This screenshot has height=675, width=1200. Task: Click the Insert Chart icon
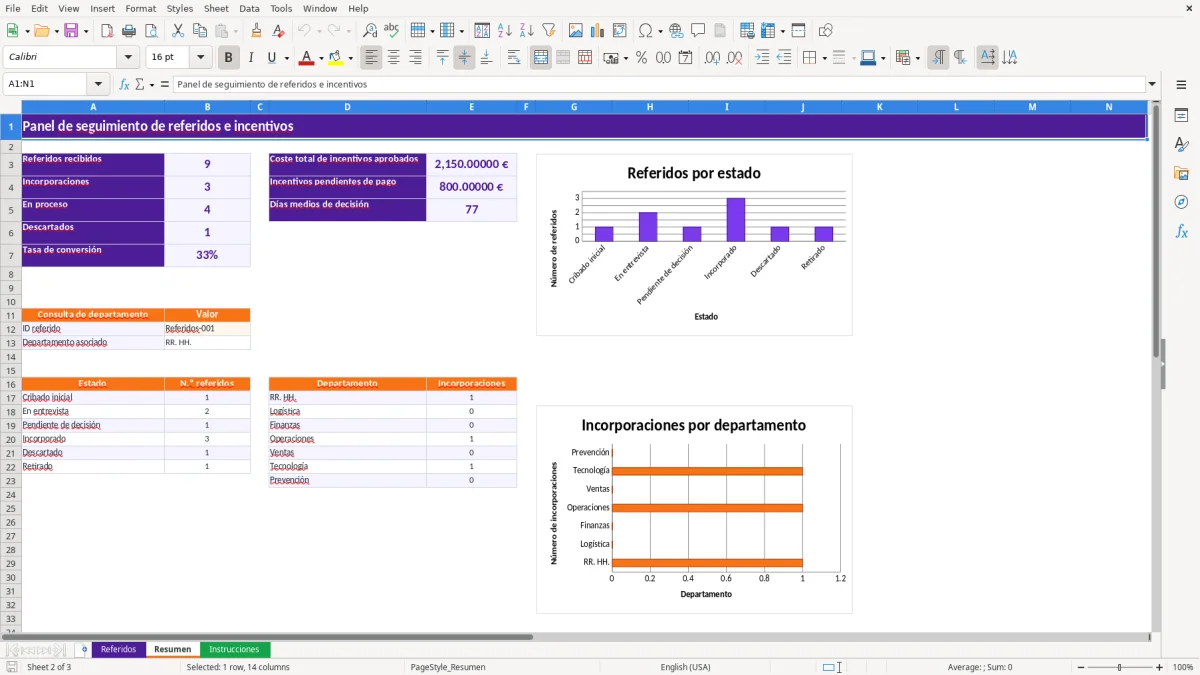(598, 31)
